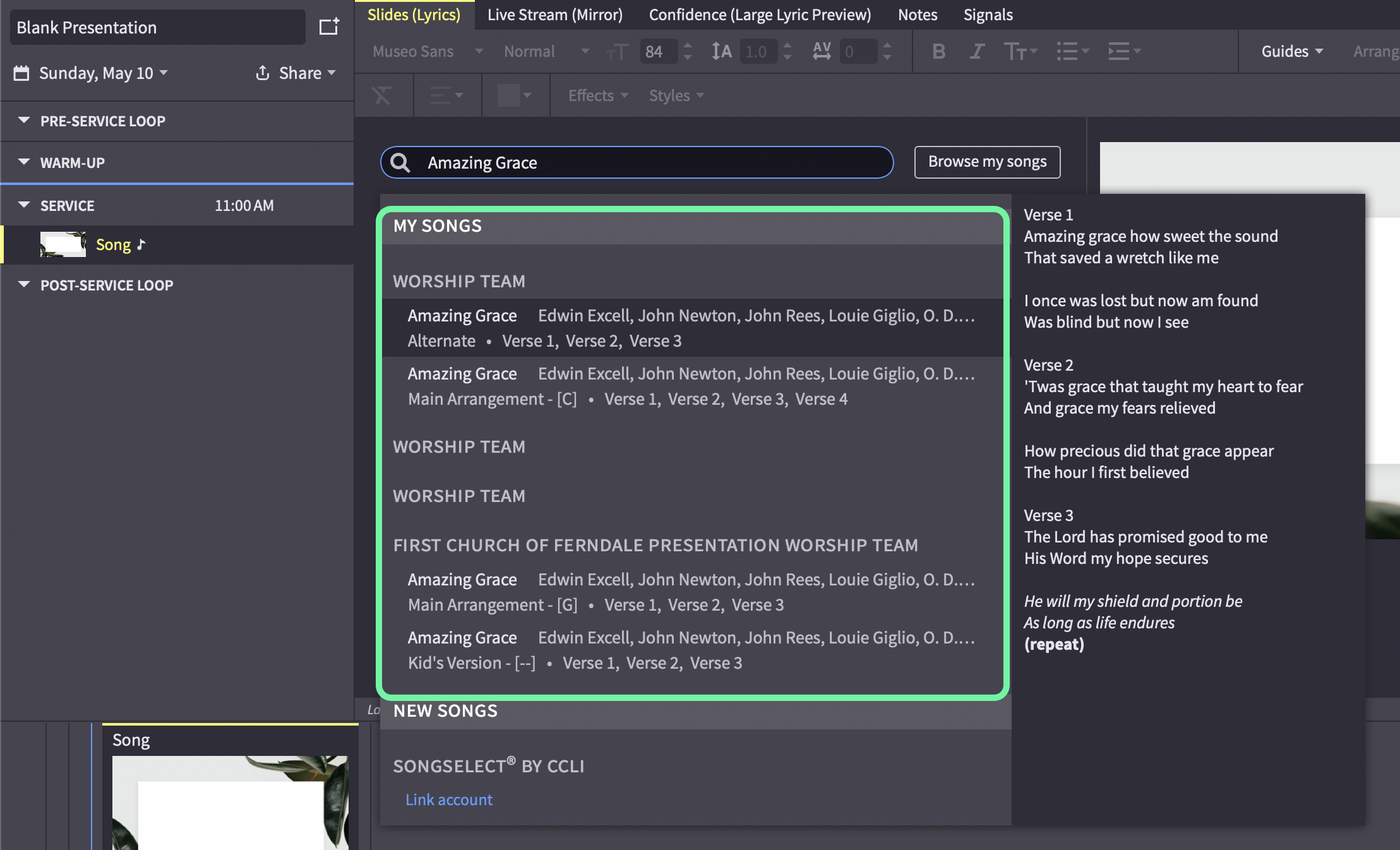The height and width of the screenshot is (850, 1400).
Task: Click the calendar icon next to Sunday, May 10
Action: 21,73
